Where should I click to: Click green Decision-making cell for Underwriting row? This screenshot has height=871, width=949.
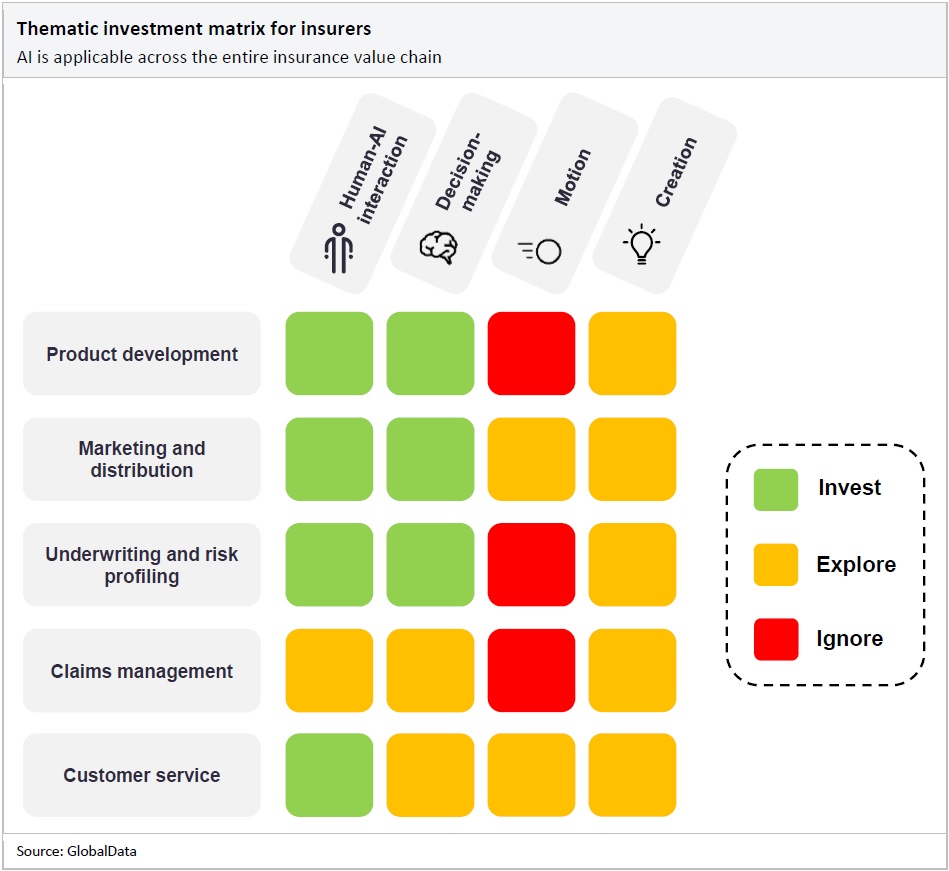(430, 565)
